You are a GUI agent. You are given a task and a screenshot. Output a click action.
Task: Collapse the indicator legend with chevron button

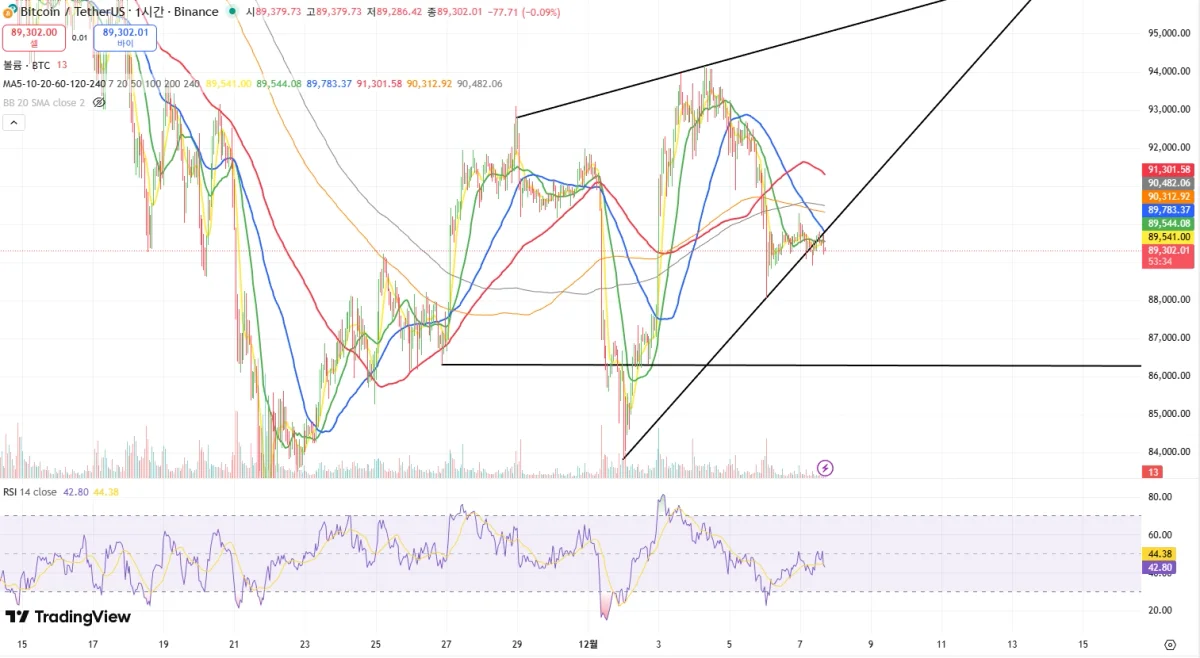[14, 122]
